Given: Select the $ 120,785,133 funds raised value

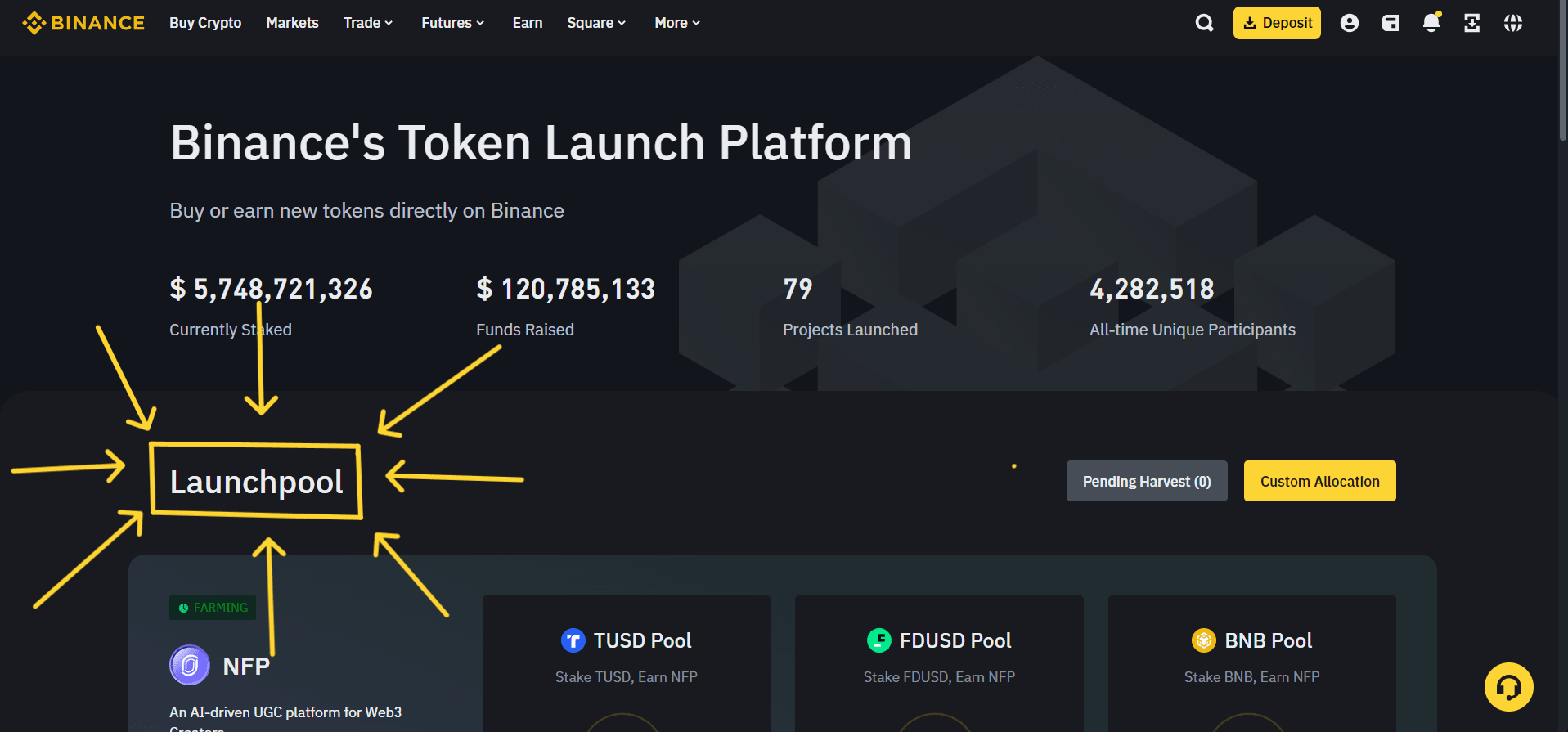Looking at the screenshot, I should pos(566,289).
